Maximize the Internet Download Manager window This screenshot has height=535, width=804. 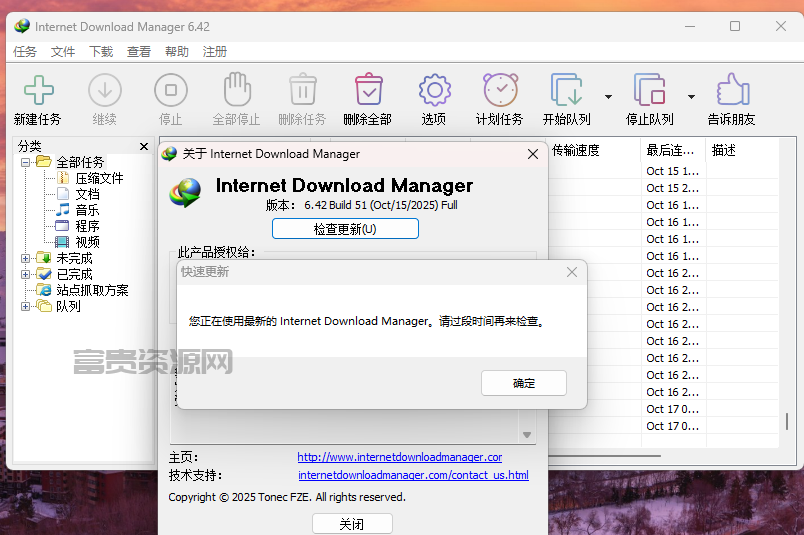(x=735, y=26)
